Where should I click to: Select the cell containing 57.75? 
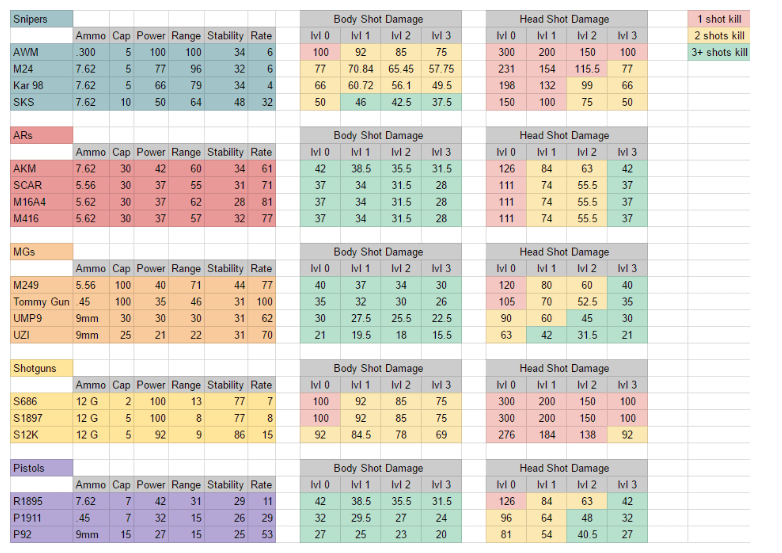(441, 68)
